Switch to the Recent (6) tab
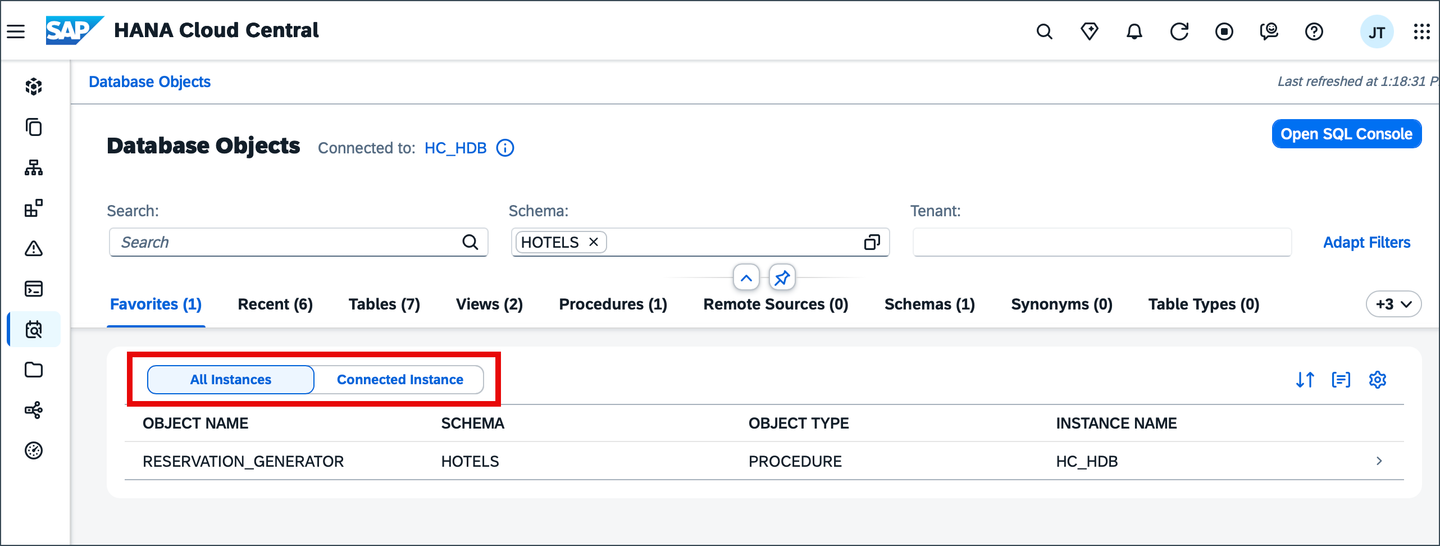 coord(275,304)
